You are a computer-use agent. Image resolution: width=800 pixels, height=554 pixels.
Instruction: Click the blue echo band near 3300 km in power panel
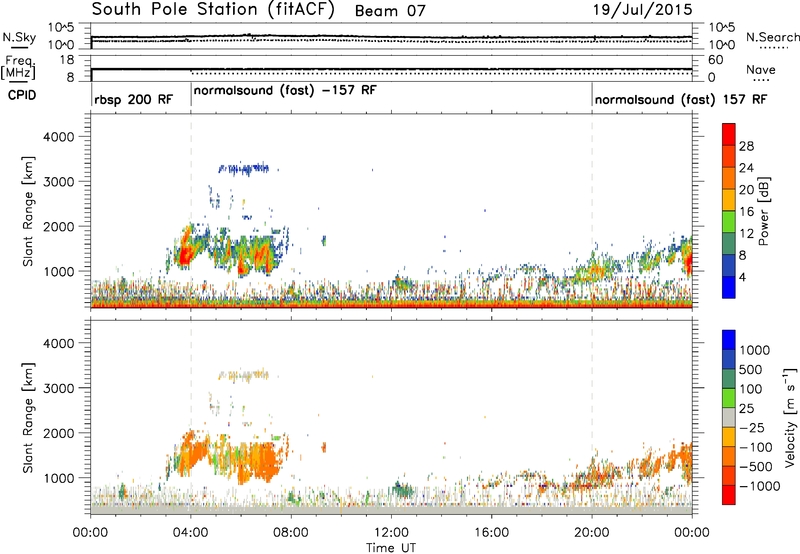click(x=244, y=168)
